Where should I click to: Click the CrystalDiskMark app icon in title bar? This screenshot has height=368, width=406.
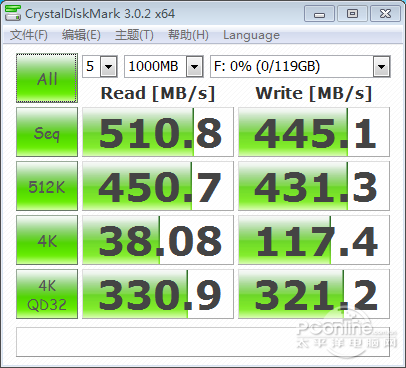pyautogui.click(x=13, y=13)
